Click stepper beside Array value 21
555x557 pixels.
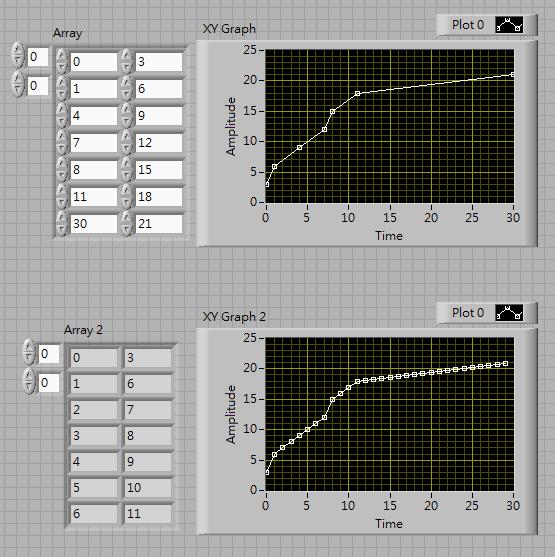click(x=126, y=224)
